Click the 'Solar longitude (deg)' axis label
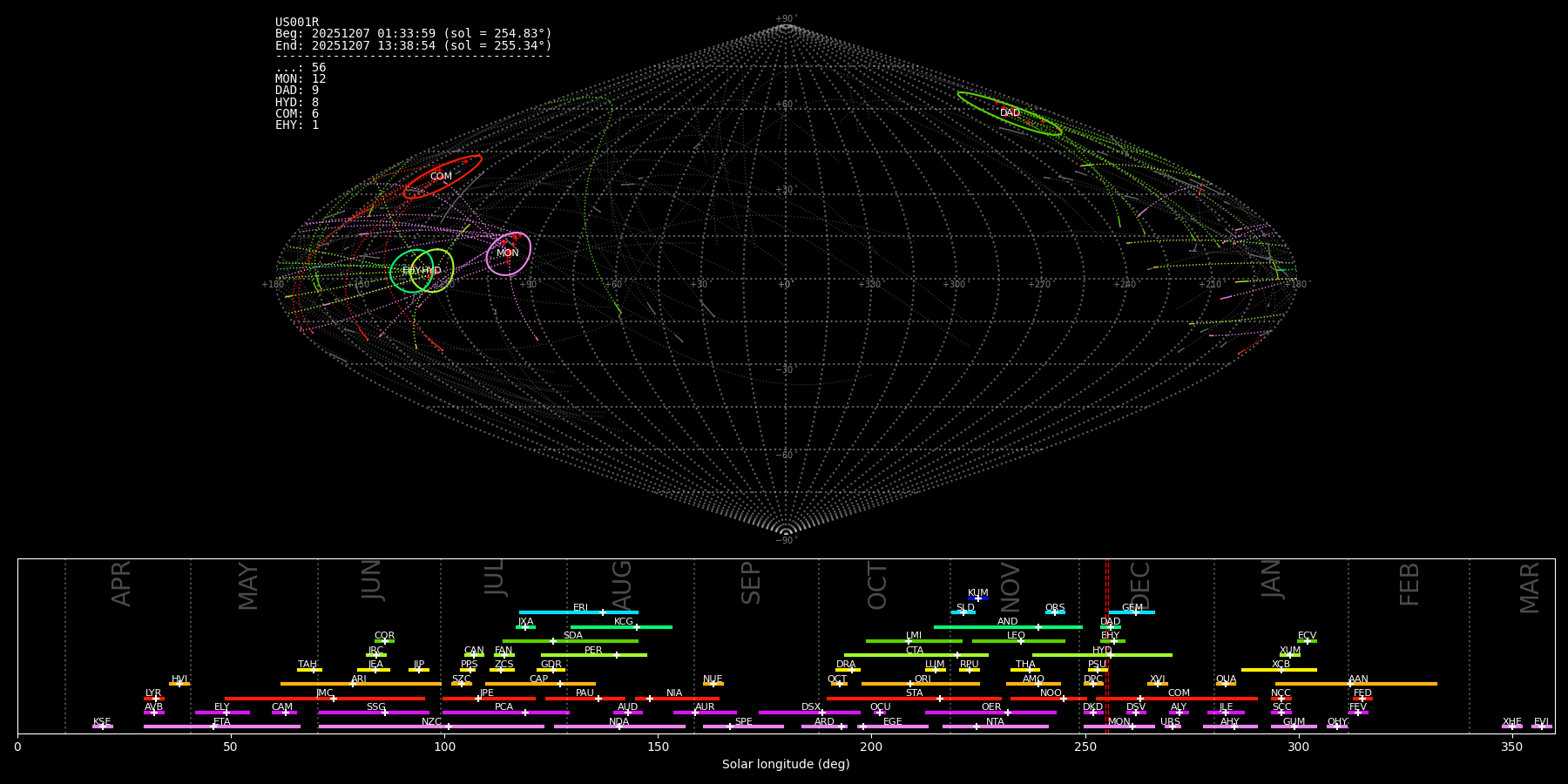 (786, 764)
